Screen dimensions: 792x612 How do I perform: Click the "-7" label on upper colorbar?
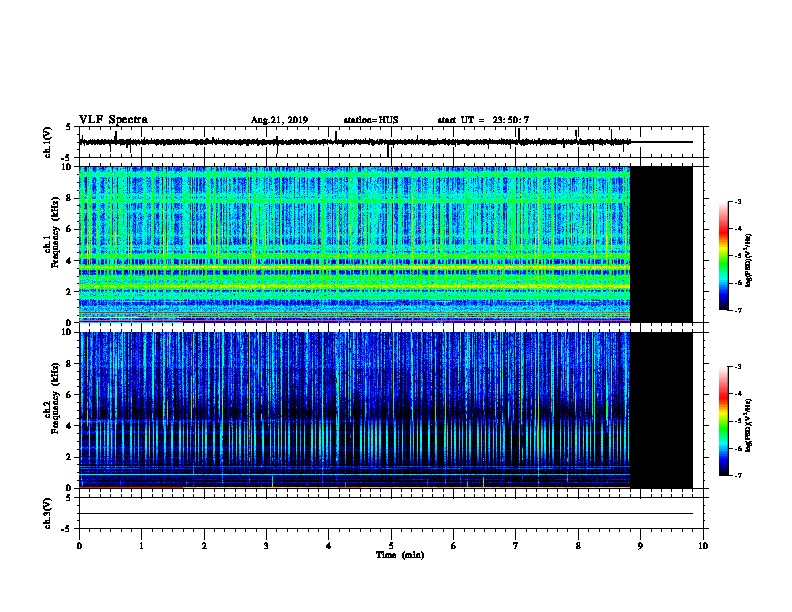click(738, 310)
